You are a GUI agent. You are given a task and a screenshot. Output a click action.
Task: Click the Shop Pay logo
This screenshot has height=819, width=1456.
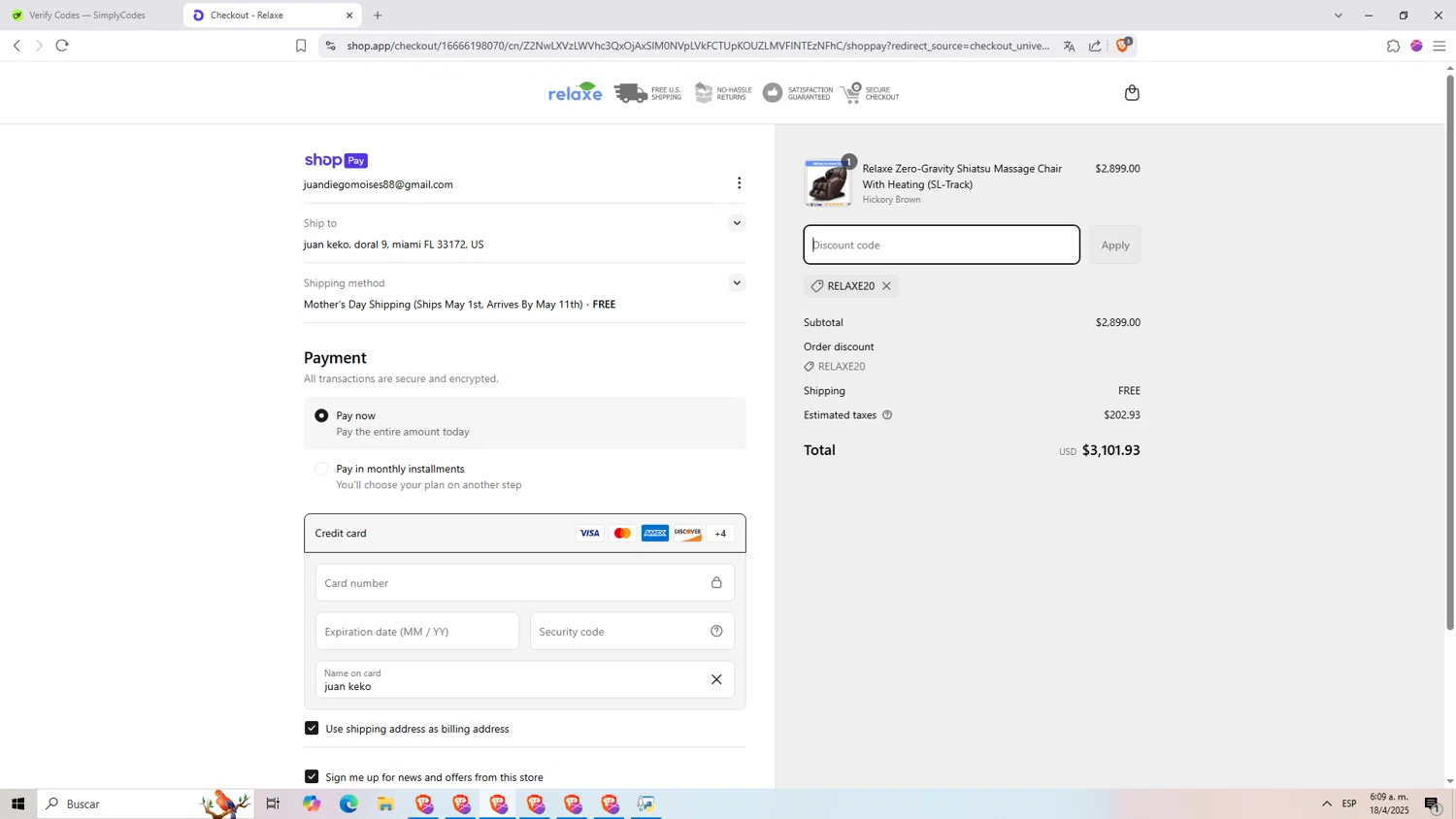[x=336, y=160]
